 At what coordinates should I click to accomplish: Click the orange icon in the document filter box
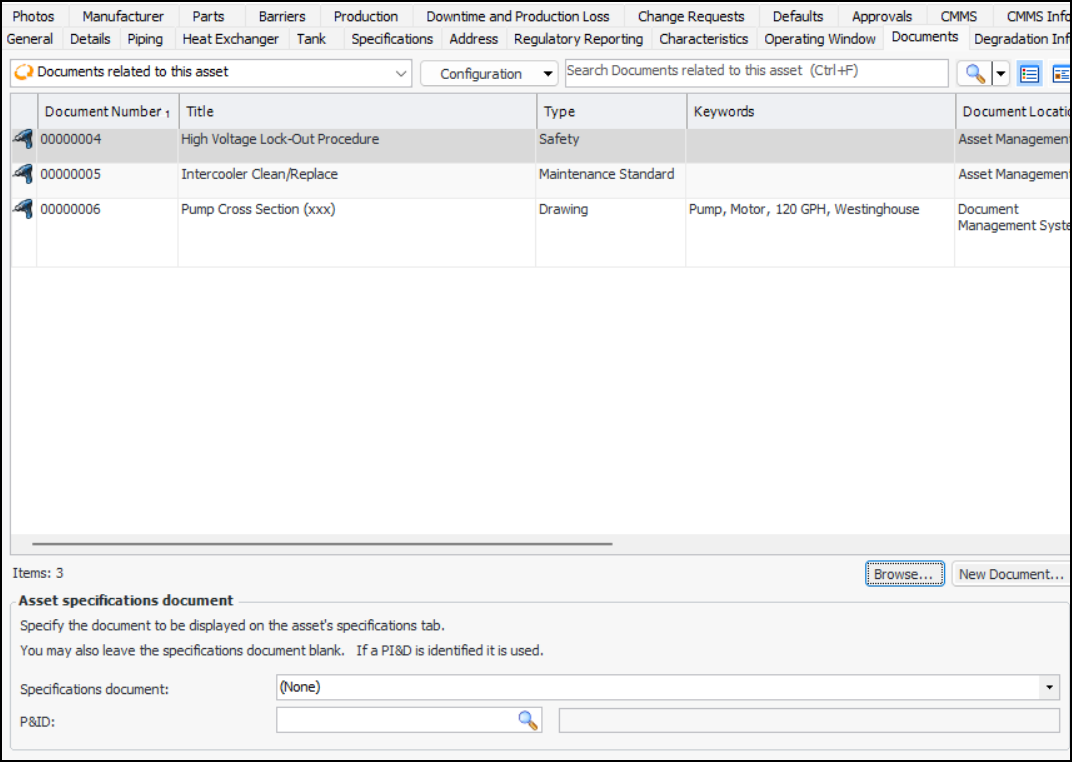[x=24, y=73]
